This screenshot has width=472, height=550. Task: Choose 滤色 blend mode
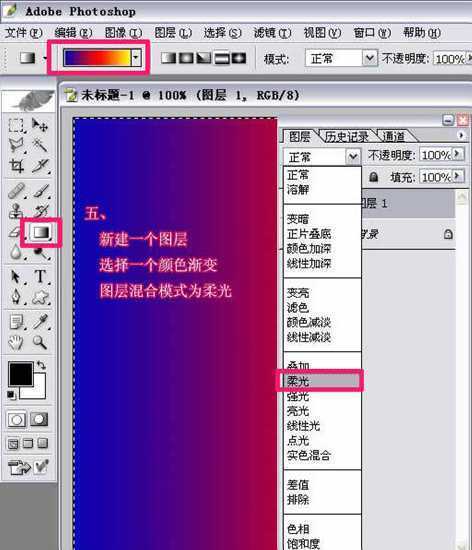pos(297,307)
